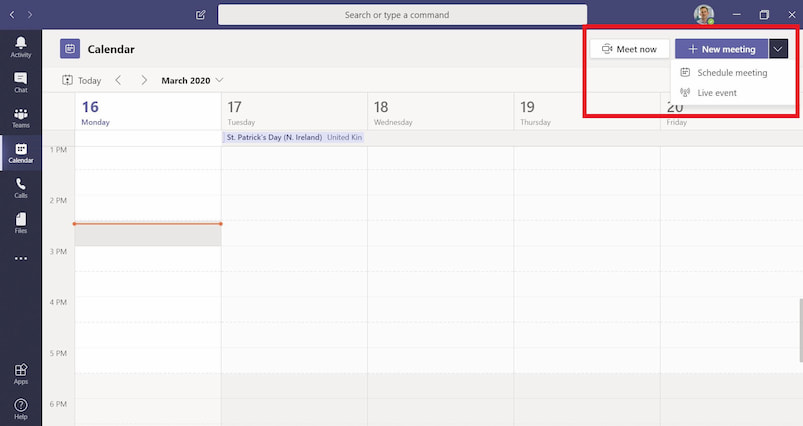The height and width of the screenshot is (426, 803).
Task: Minimize the Teams window
Action: pyautogui.click(x=736, y=15)
